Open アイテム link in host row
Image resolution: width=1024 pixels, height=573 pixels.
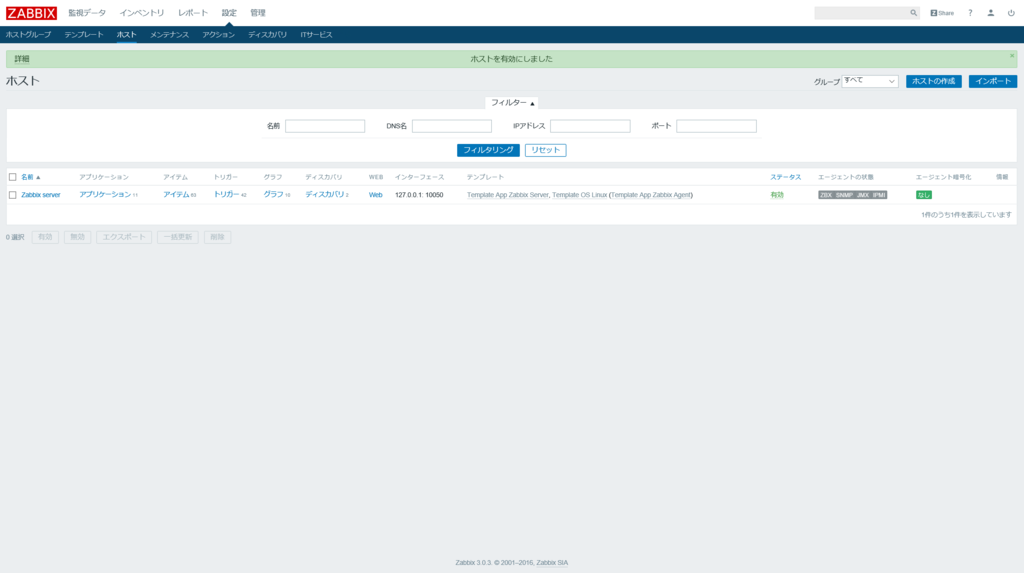click(176, 195)
